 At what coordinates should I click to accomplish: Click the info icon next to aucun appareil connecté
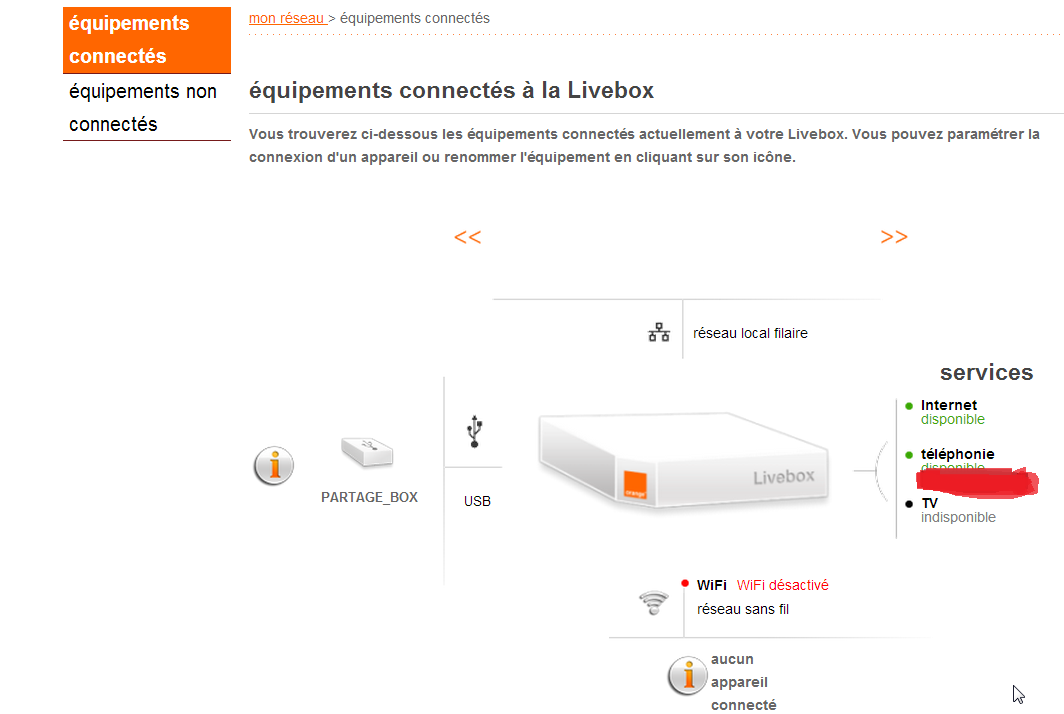(x=687, y=676)
